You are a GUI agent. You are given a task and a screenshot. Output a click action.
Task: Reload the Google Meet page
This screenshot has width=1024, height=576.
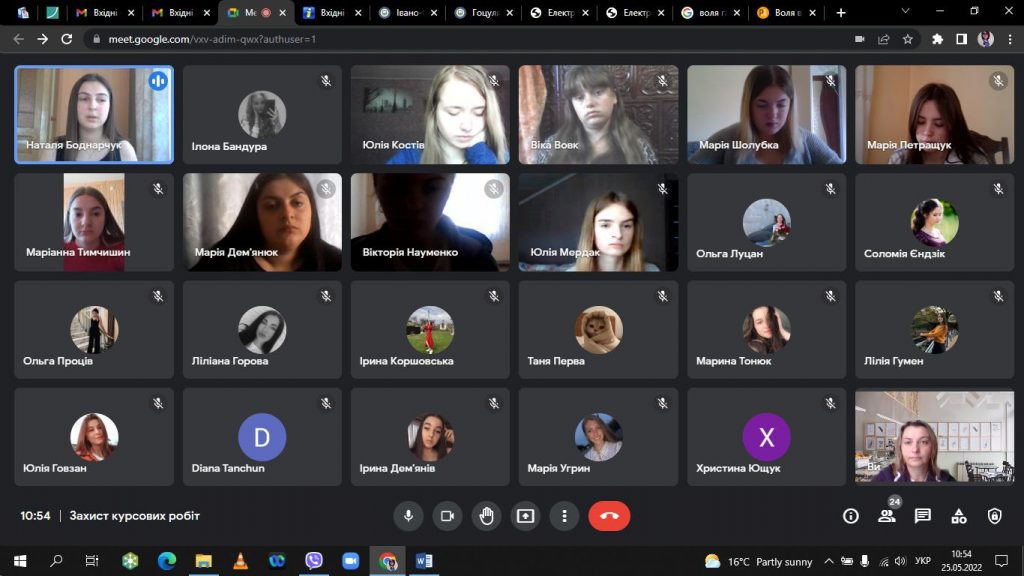pyautogui.click(x=67, y=39)
